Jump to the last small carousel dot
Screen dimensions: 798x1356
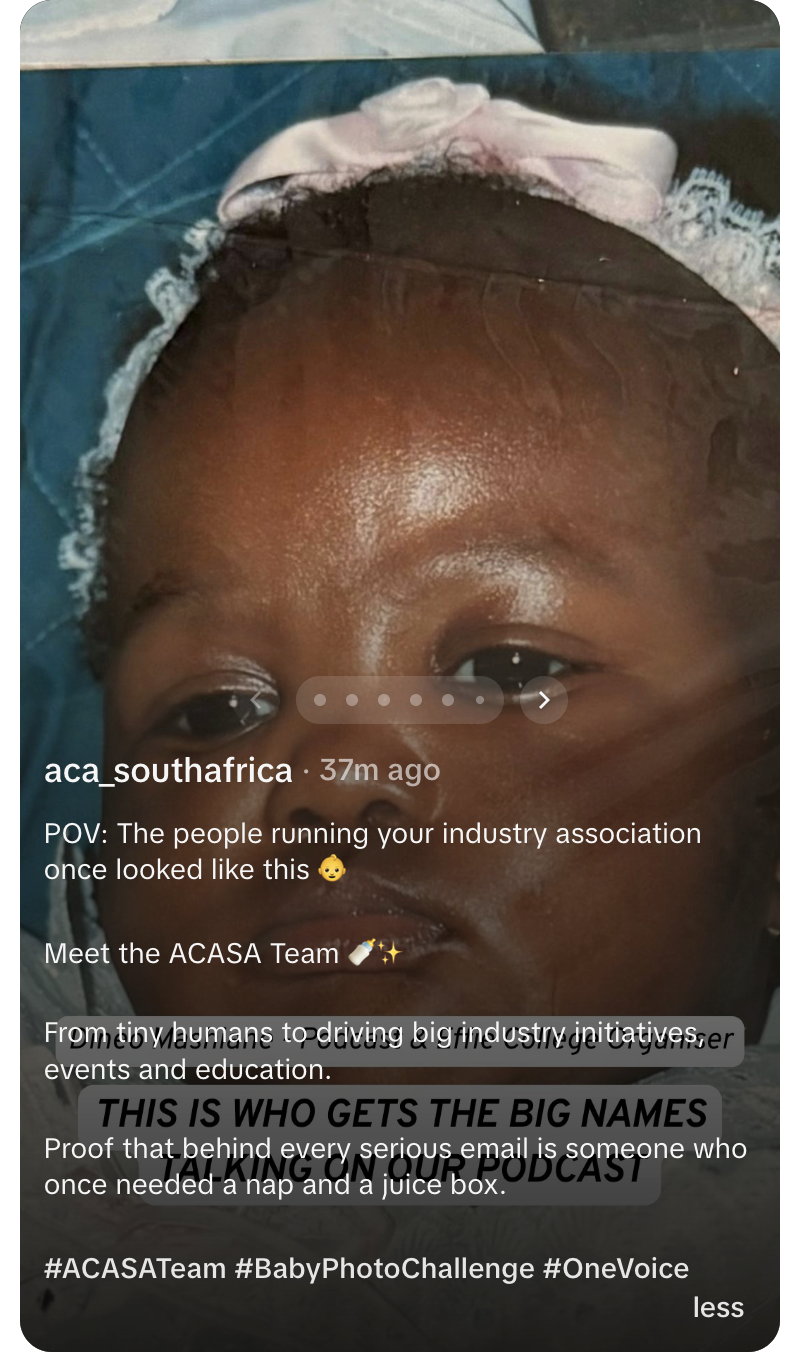pos(480,700)
